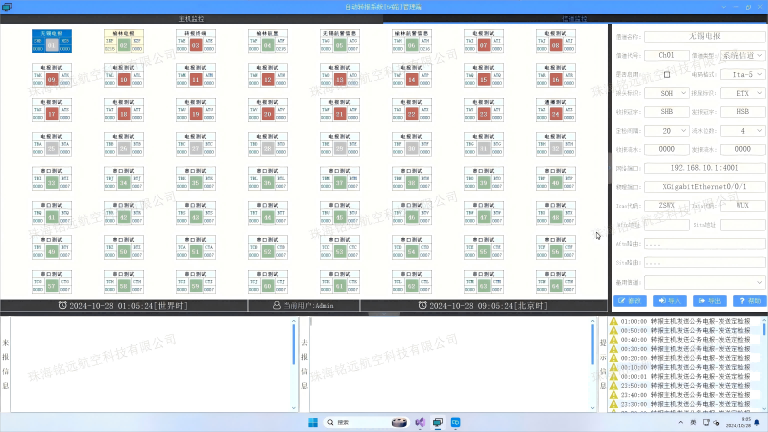Click the XGigabitEthernet0/0/1 port field
Viewport: 768px width, 432px height.
tap(704, 187)
